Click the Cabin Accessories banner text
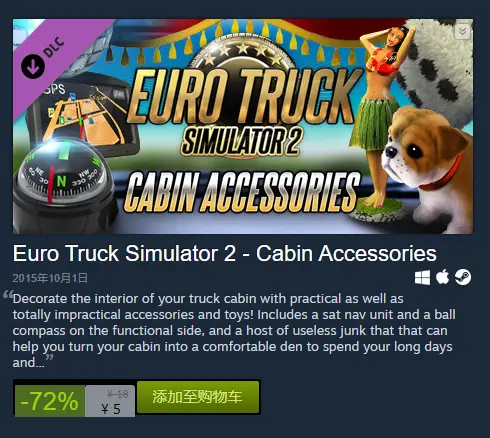 pos(242,192)
